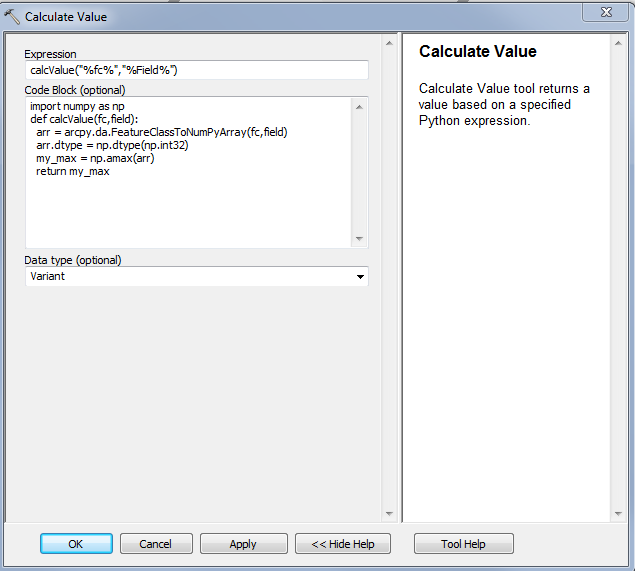Image resolution: width=635 pixels, height=571 pixels.
Task: Click the help panel's scroll down arrow
Action: click(x=618, y=513)
